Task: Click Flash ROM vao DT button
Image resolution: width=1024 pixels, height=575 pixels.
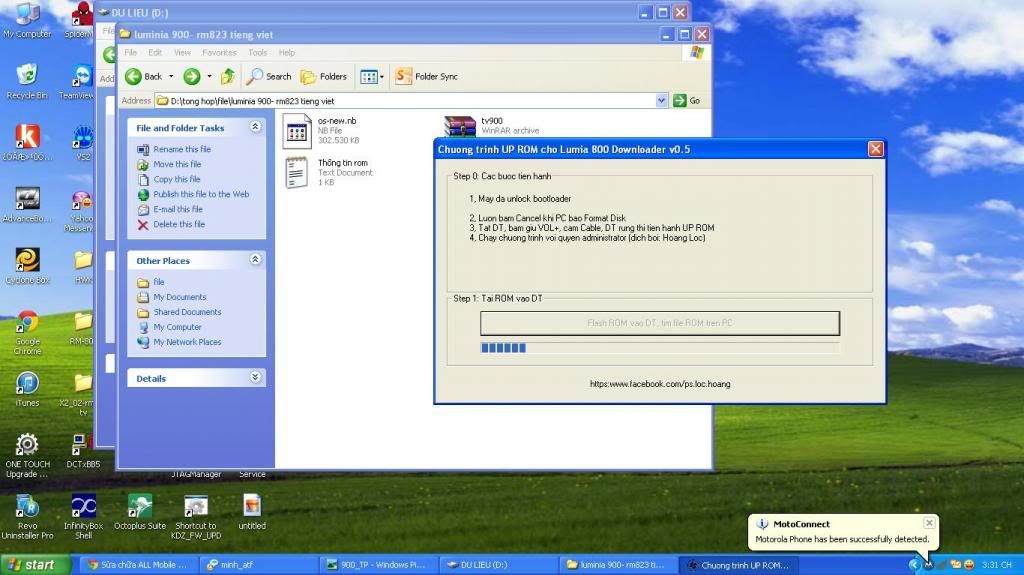Action: 660,323
